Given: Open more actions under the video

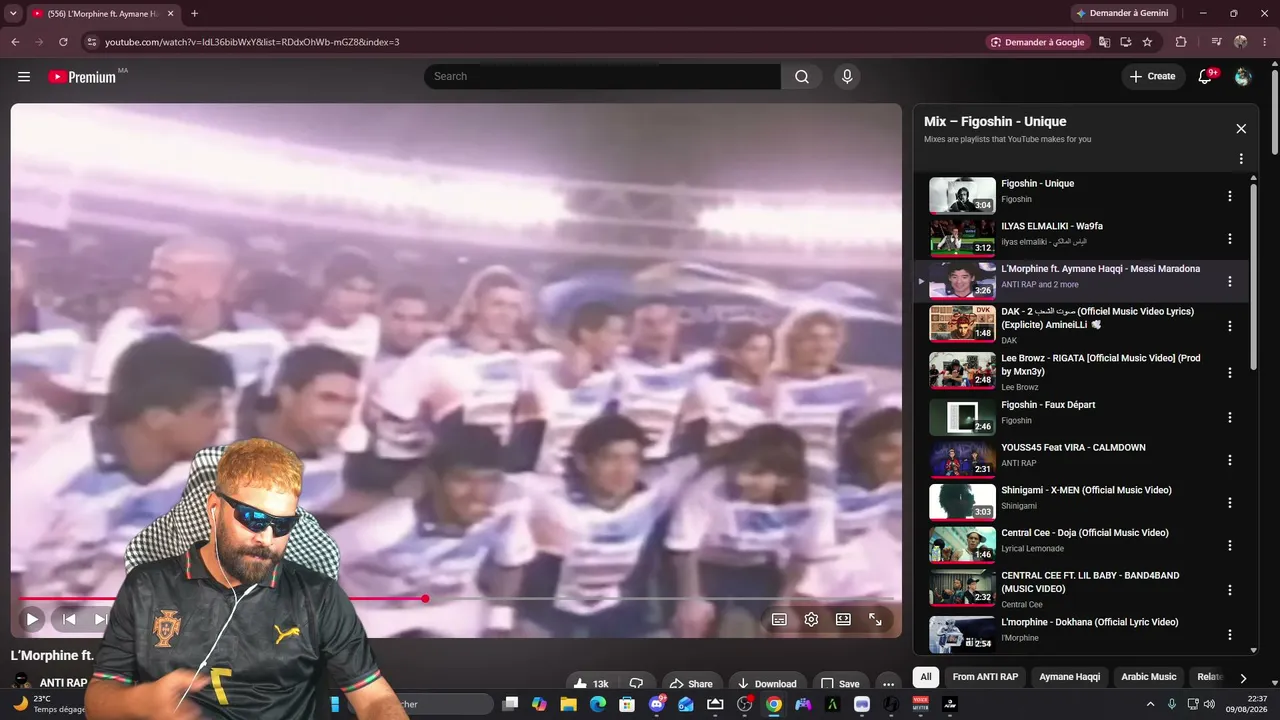Looking at the screenshot, I should click(x=888, y=684).
